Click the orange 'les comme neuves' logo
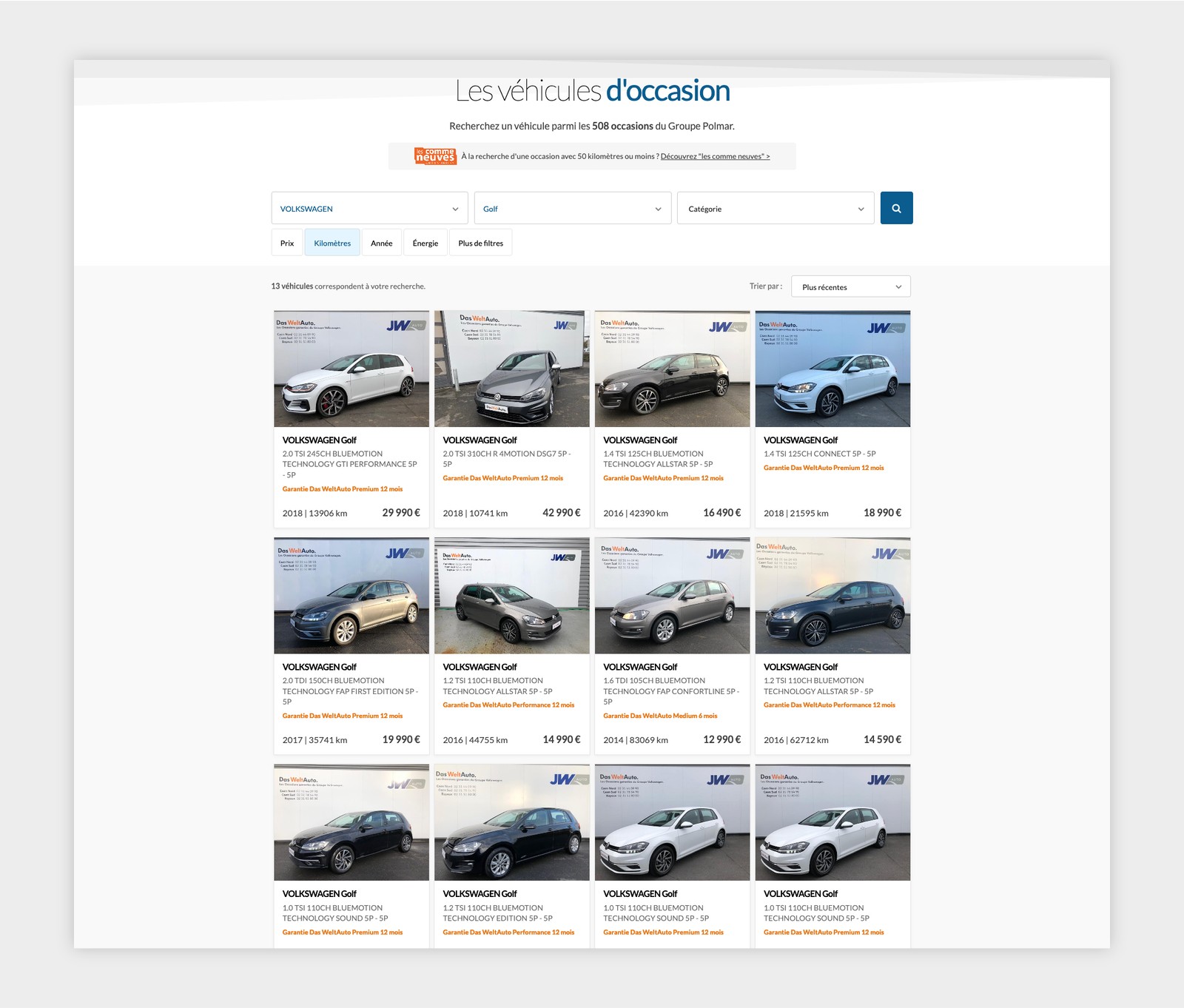Screen dimensions: 1184x1008 click(434, 156)
